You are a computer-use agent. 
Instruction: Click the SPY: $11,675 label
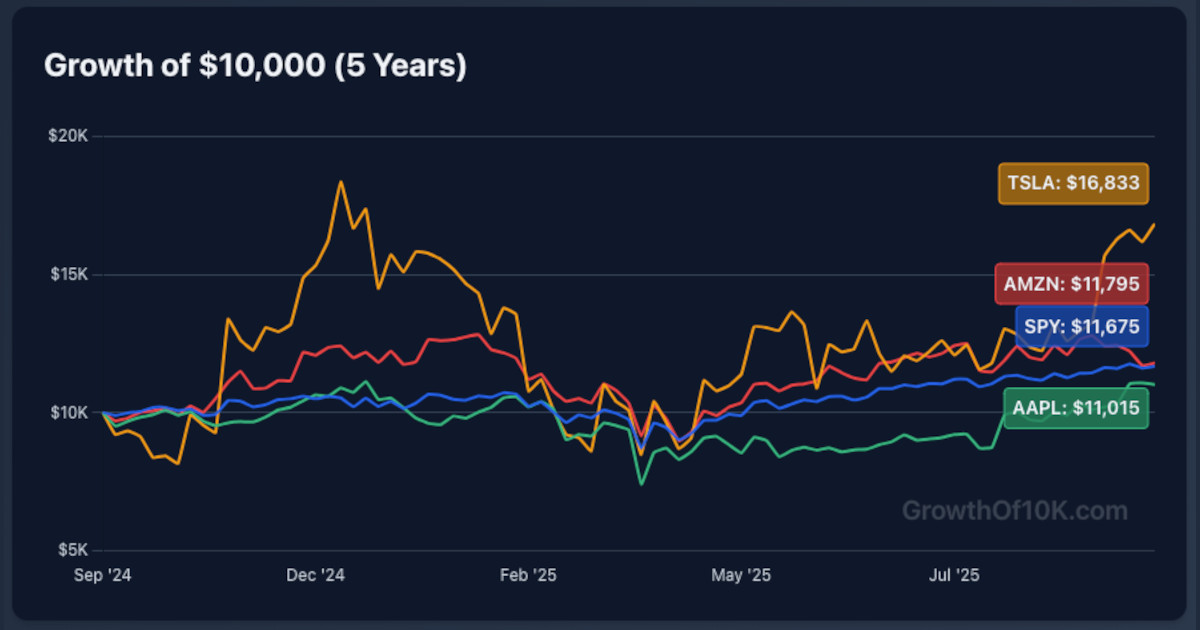[x=1082, y=326]
